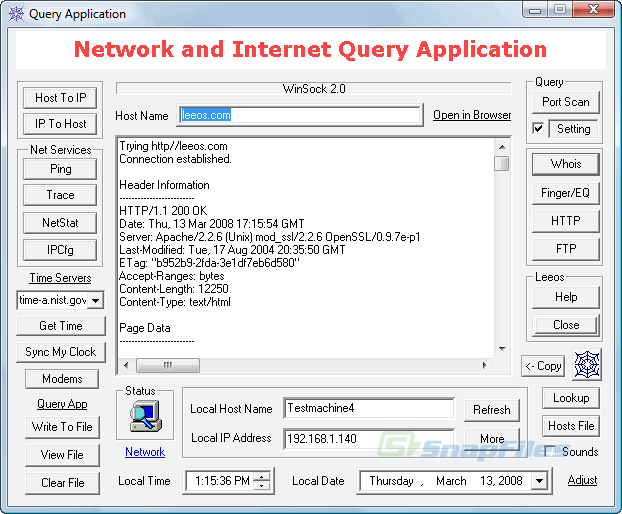Click the results scroll up arrow
This screenshot has height=514, width=622.
point(502,147)
